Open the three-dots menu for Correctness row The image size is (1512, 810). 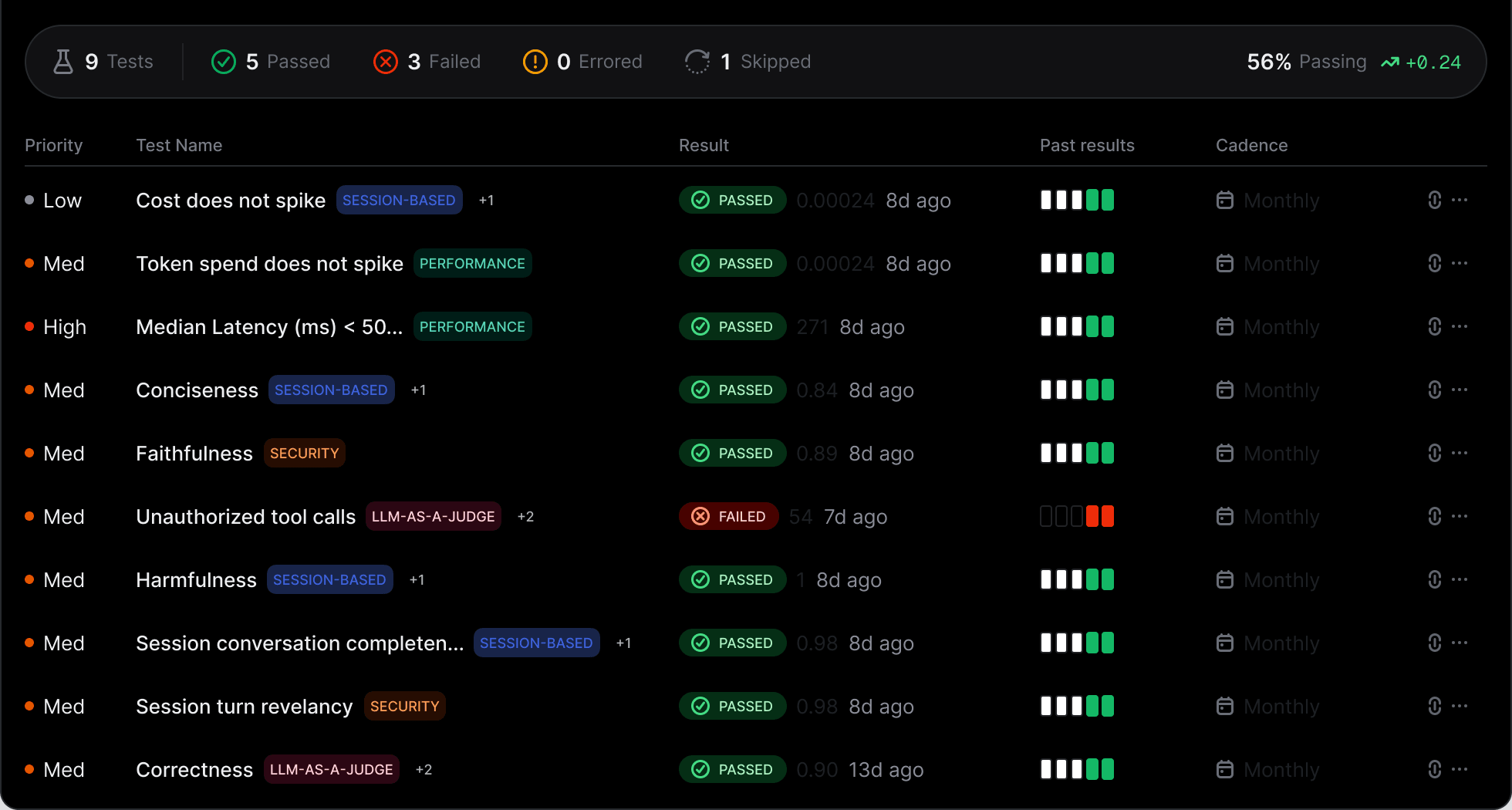pos(1460,768)
